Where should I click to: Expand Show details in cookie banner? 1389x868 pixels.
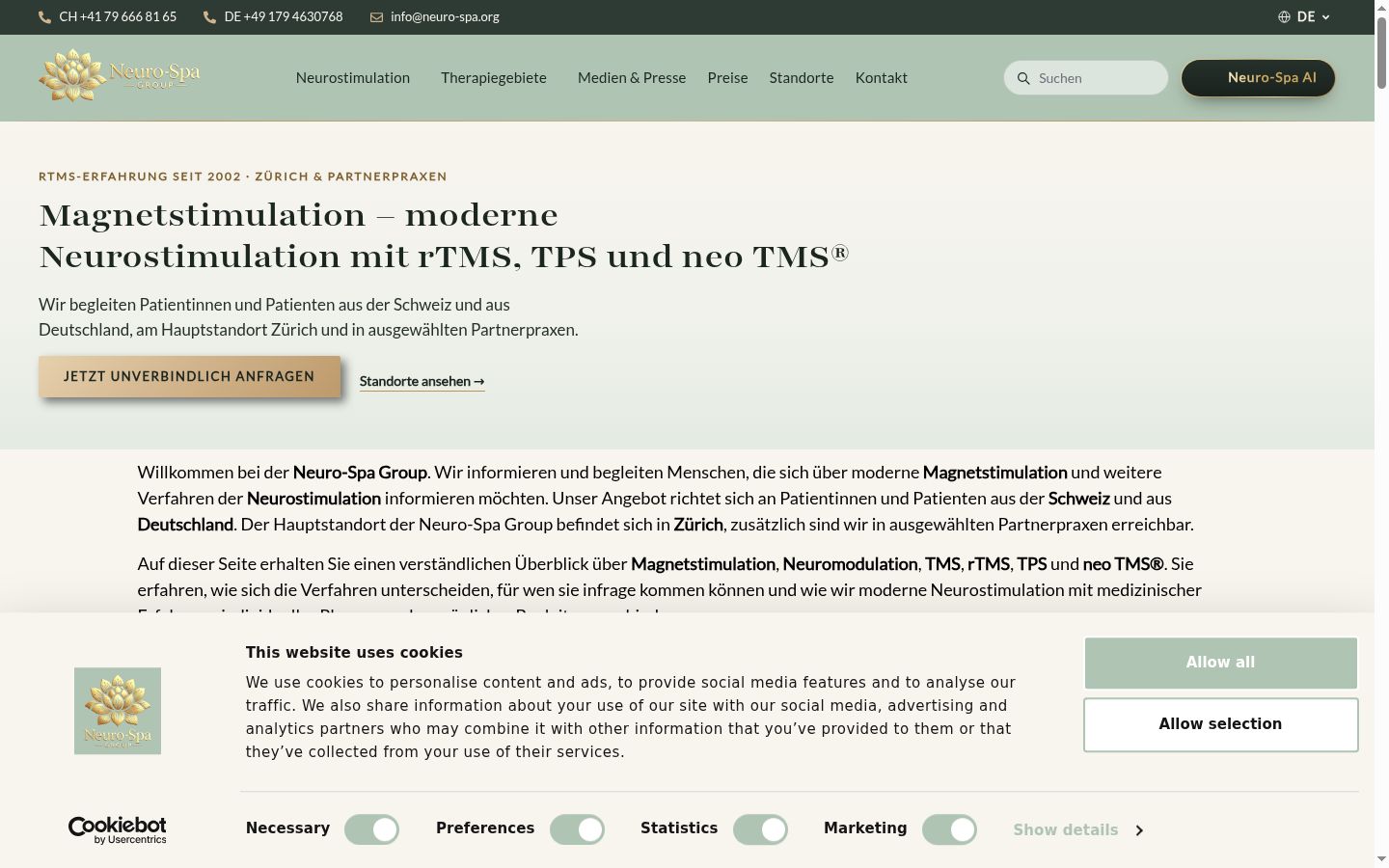click(x=1078, y=829)
